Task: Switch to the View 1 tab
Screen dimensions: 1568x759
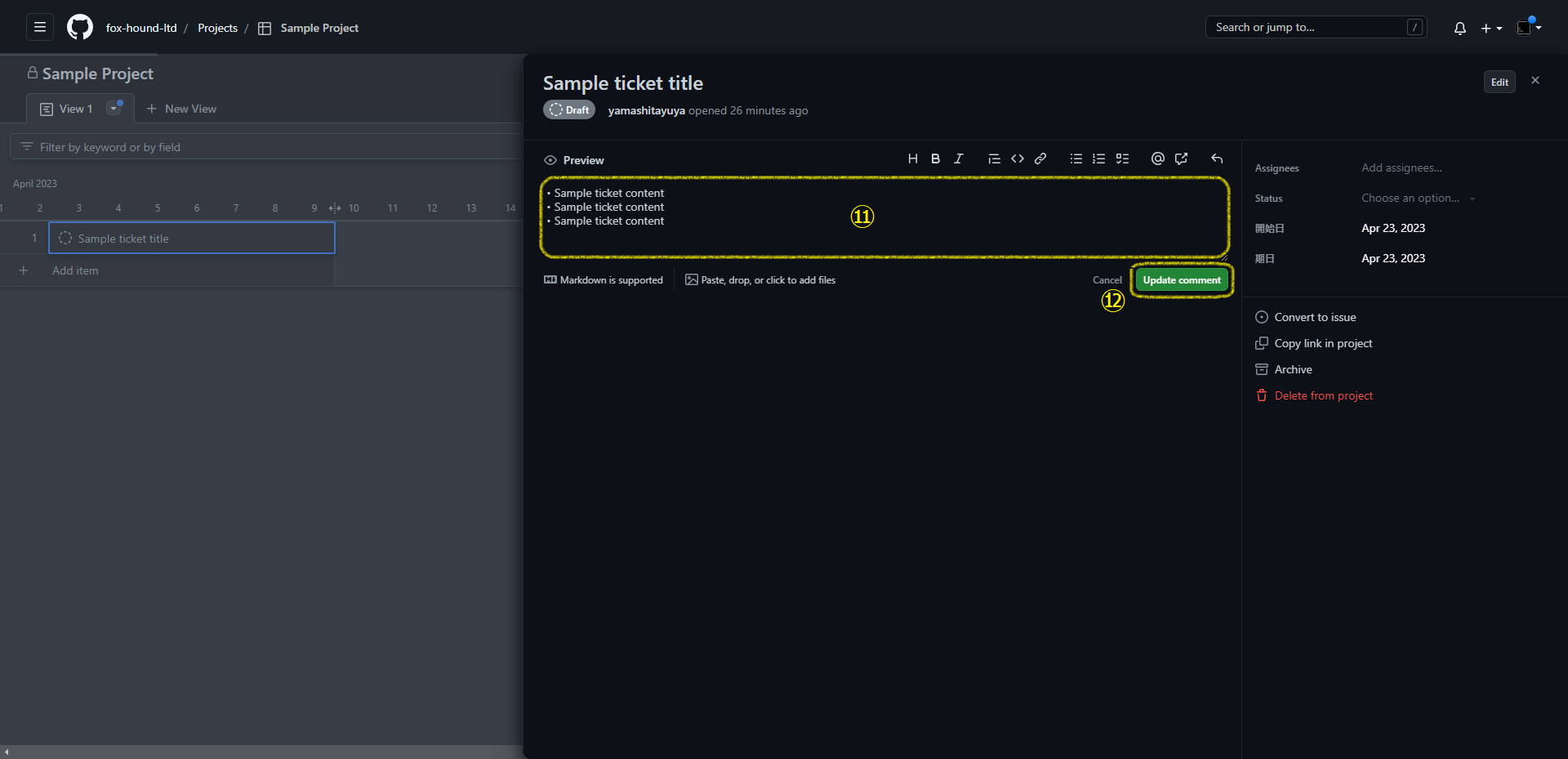Action: coord(69,109)
